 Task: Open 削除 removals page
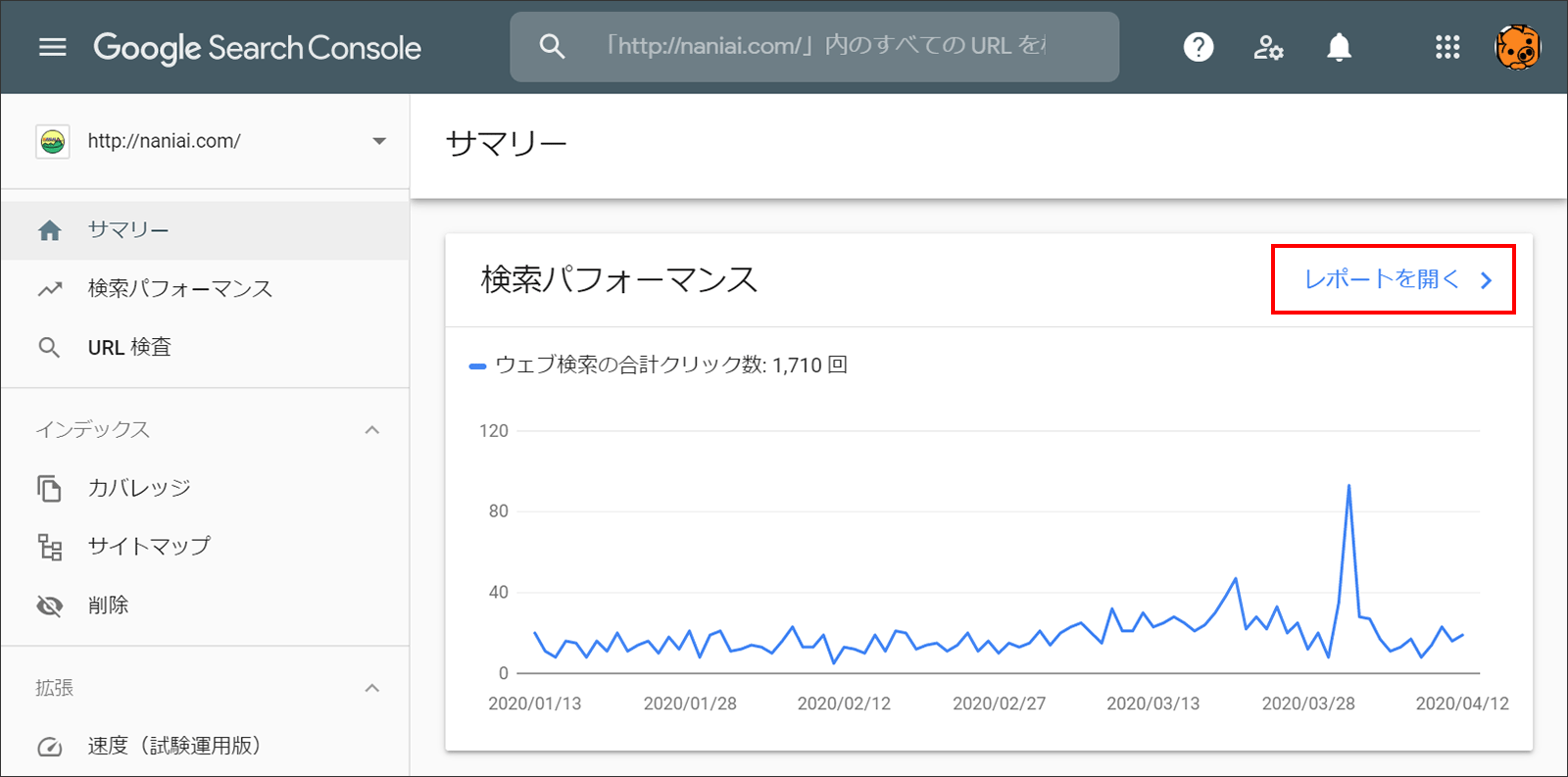(x=108, y=606)
